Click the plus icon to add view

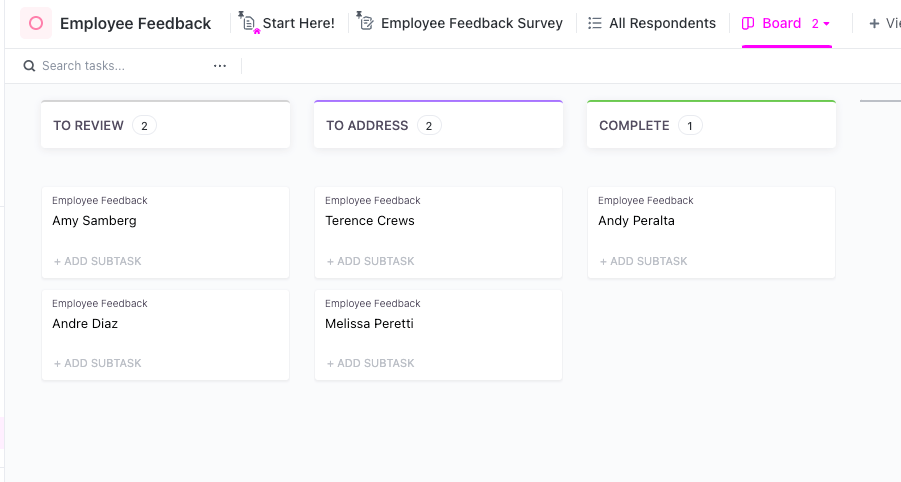pos(874,23)
